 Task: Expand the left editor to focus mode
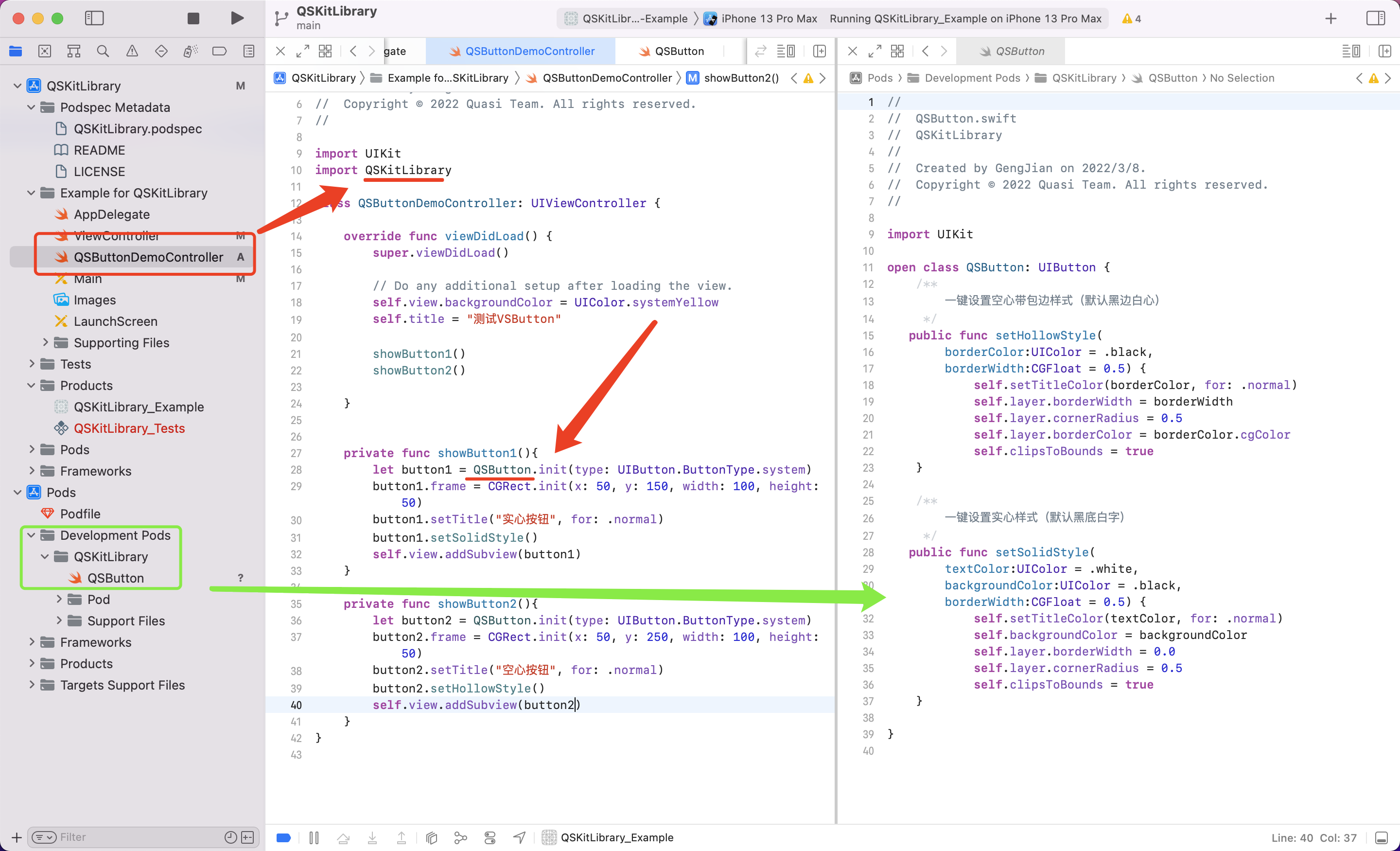pyautogui.click(x=303, y=51)
